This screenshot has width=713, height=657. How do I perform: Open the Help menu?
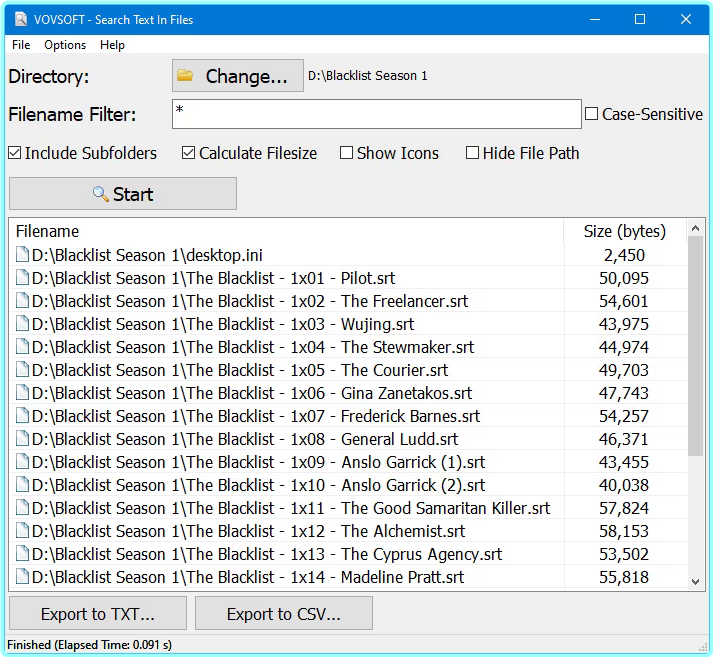pos(112,45)
